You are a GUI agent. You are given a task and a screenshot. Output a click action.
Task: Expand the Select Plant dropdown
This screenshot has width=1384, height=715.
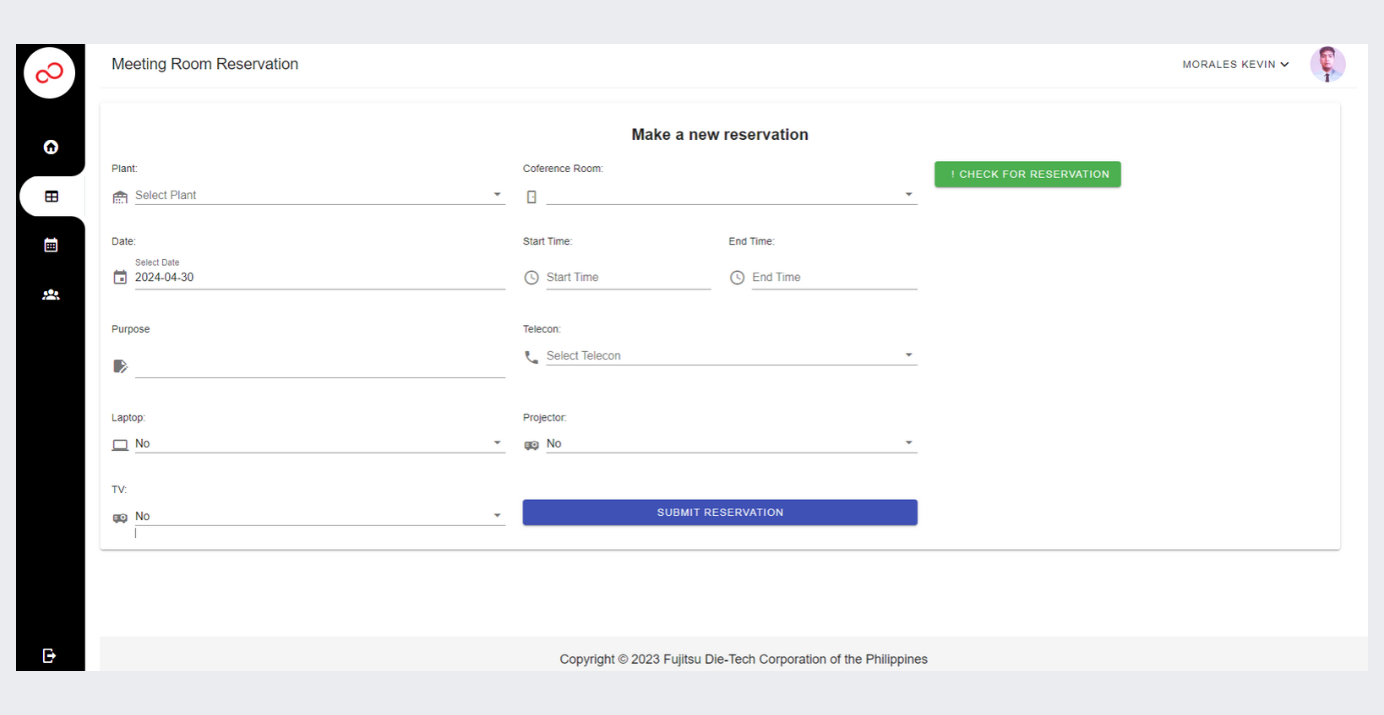(320, 195)
